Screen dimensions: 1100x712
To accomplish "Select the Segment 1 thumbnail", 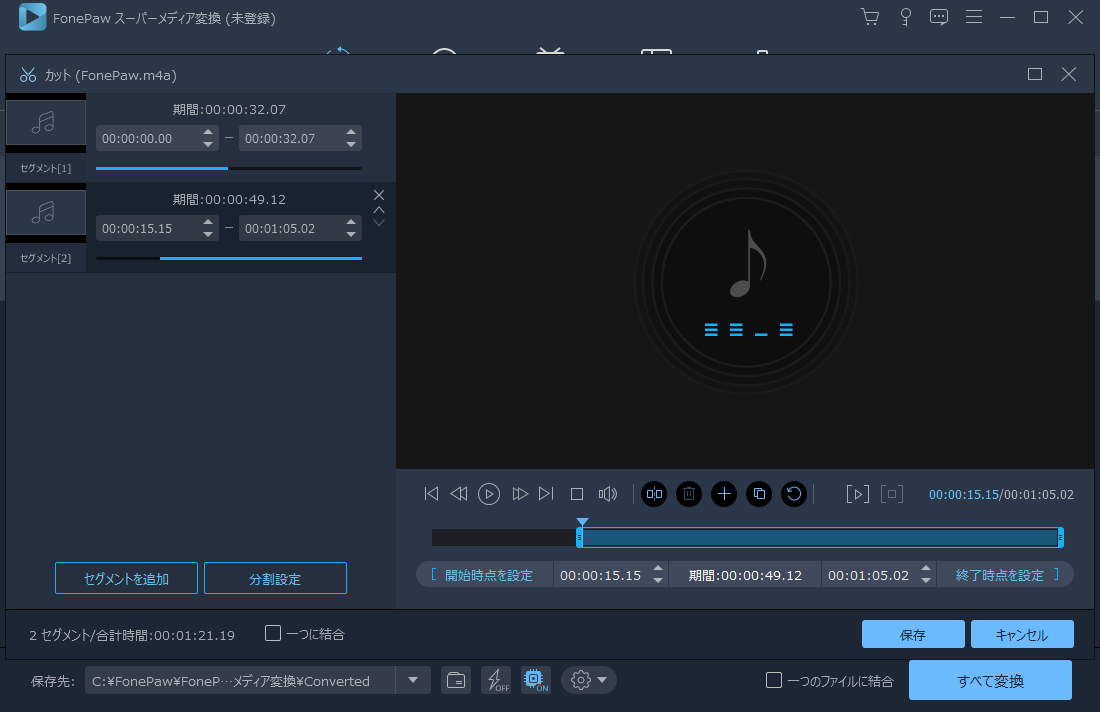I will tap(46, 123).
